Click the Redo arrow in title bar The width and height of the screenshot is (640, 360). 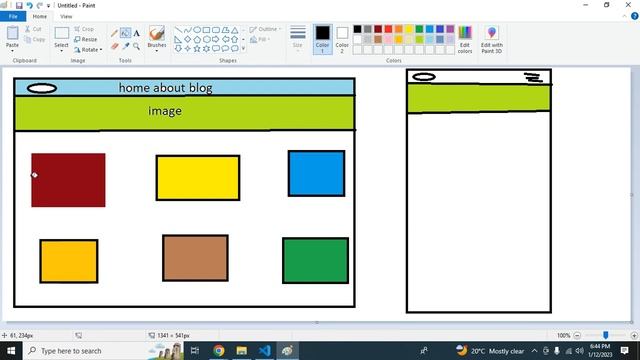(40, 5)
